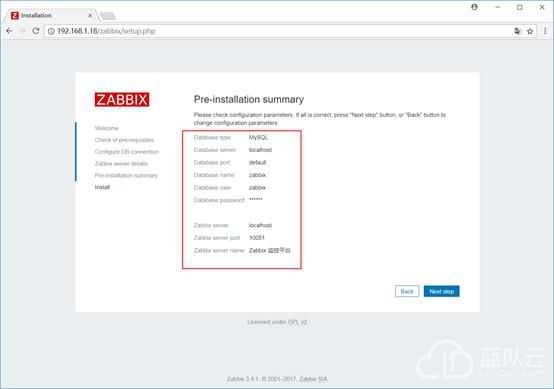Image resolution: width=554 pixels, height=389 pixels.
Task: Select Zabbix server details step
Action: pos(121,164)
